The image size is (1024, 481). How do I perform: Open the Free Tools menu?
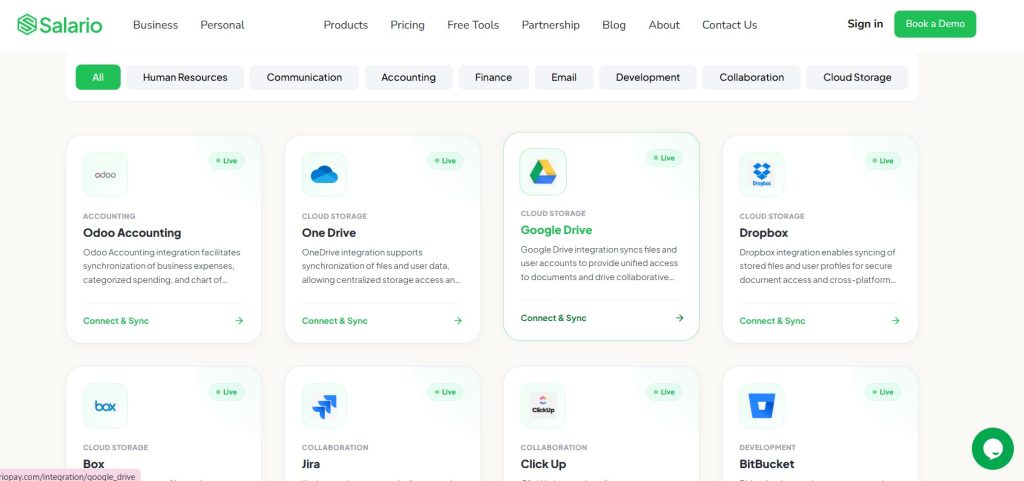473,25
